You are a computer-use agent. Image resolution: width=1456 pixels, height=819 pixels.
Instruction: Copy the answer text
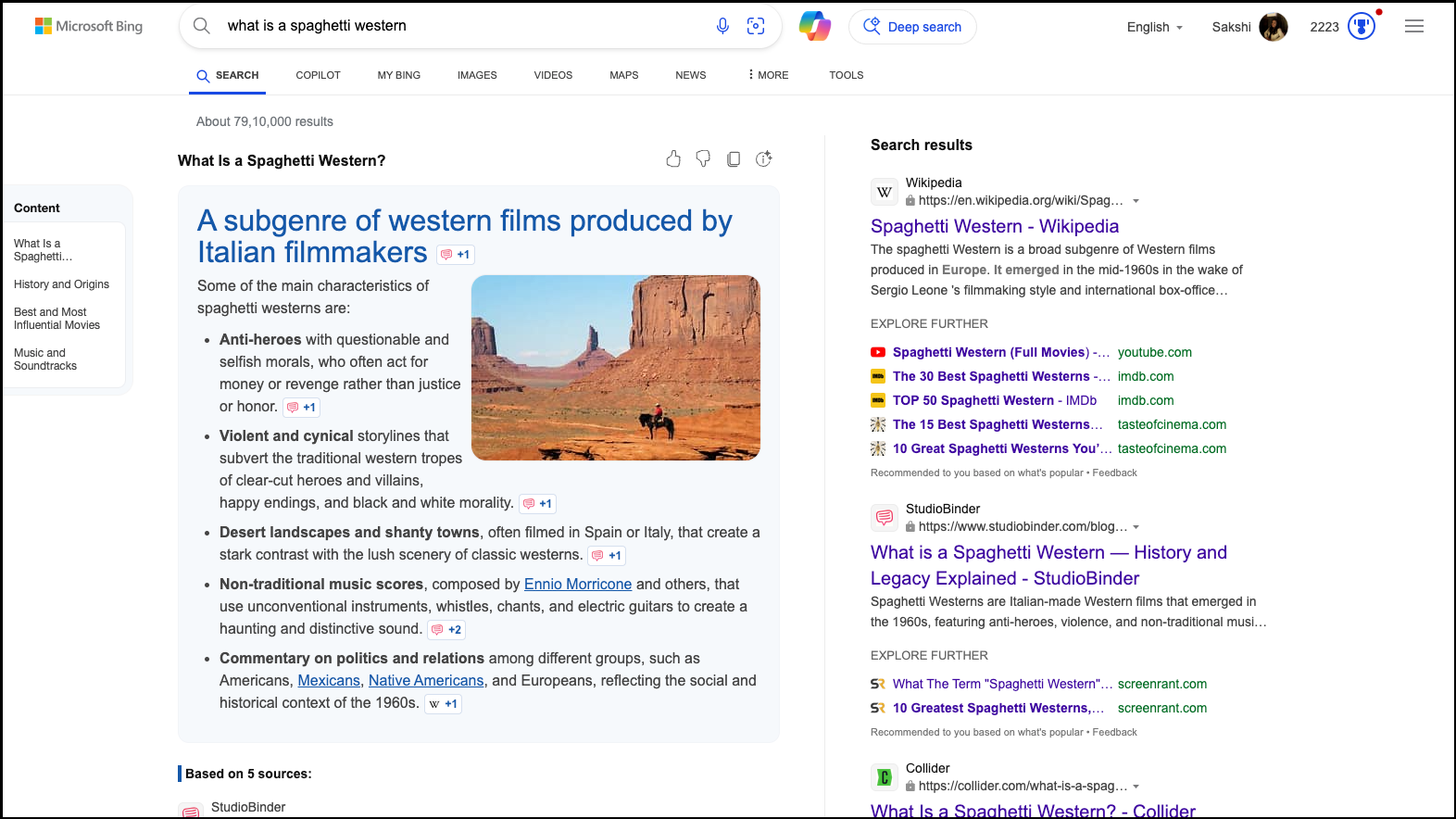pyautogui.click(x=734, y=159)
